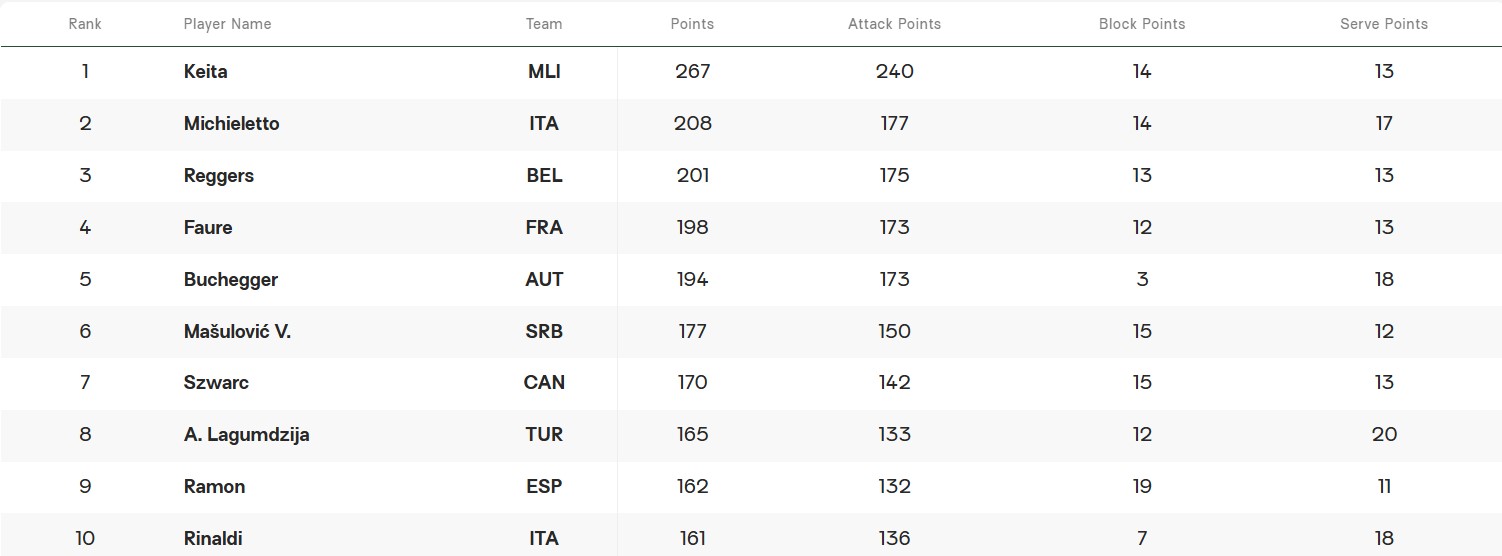Screen dimensions: 1502x556
Task: Select A. Lagumdzija player name
Action: [246, 435]
